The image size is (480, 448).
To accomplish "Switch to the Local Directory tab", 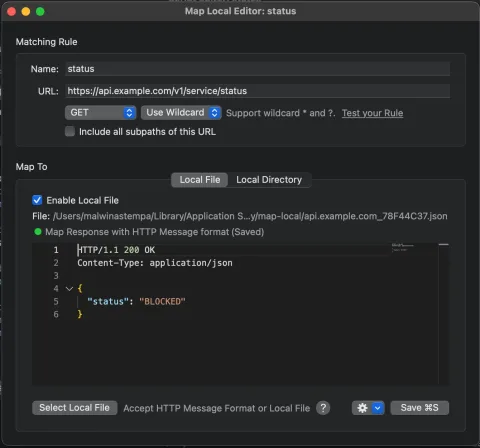I will [269, 180].
